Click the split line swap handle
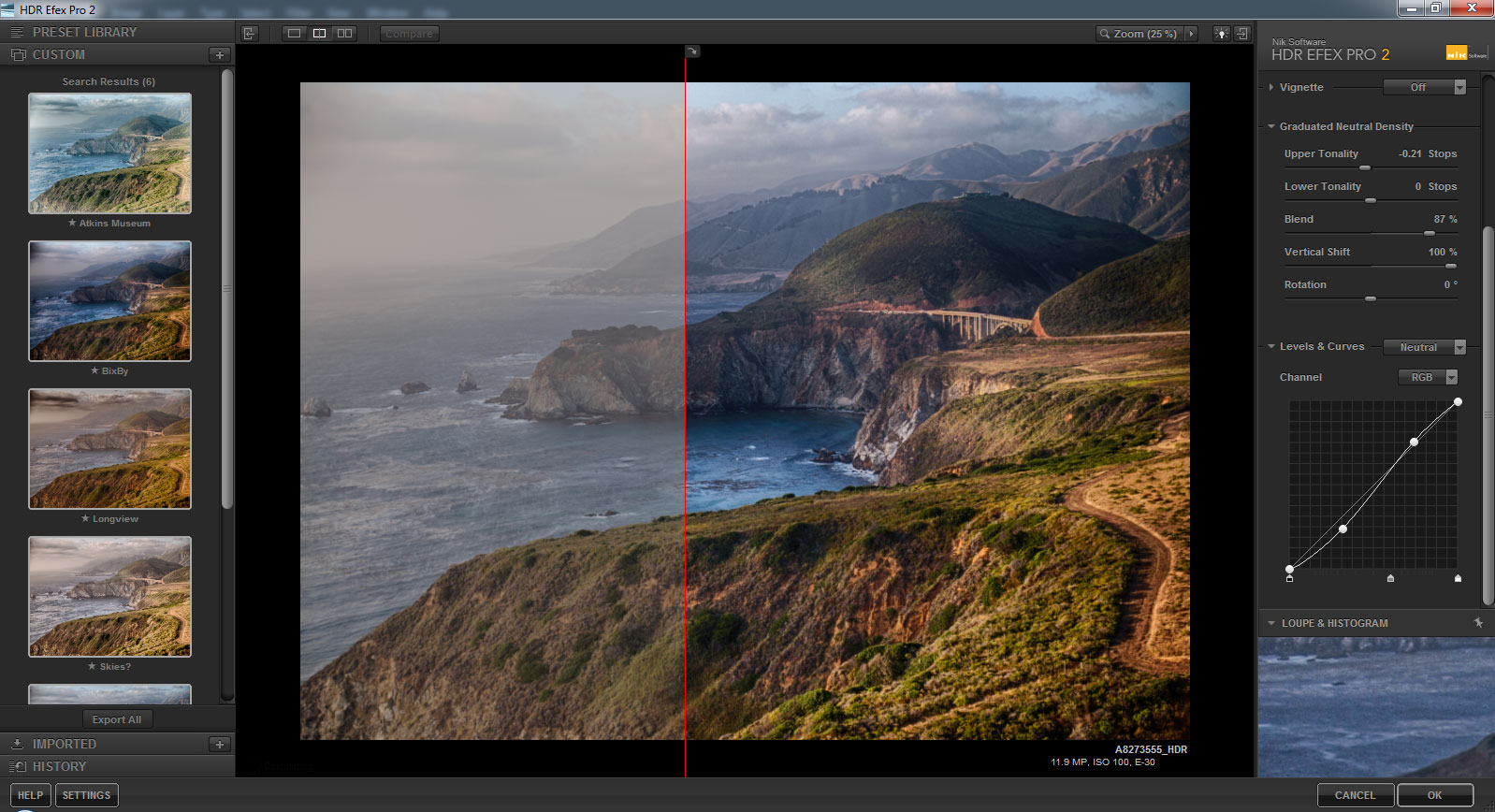 pos(692,51)
